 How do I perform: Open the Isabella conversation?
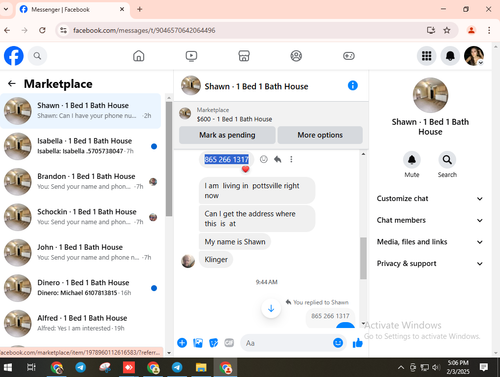(x=81, y=146)
